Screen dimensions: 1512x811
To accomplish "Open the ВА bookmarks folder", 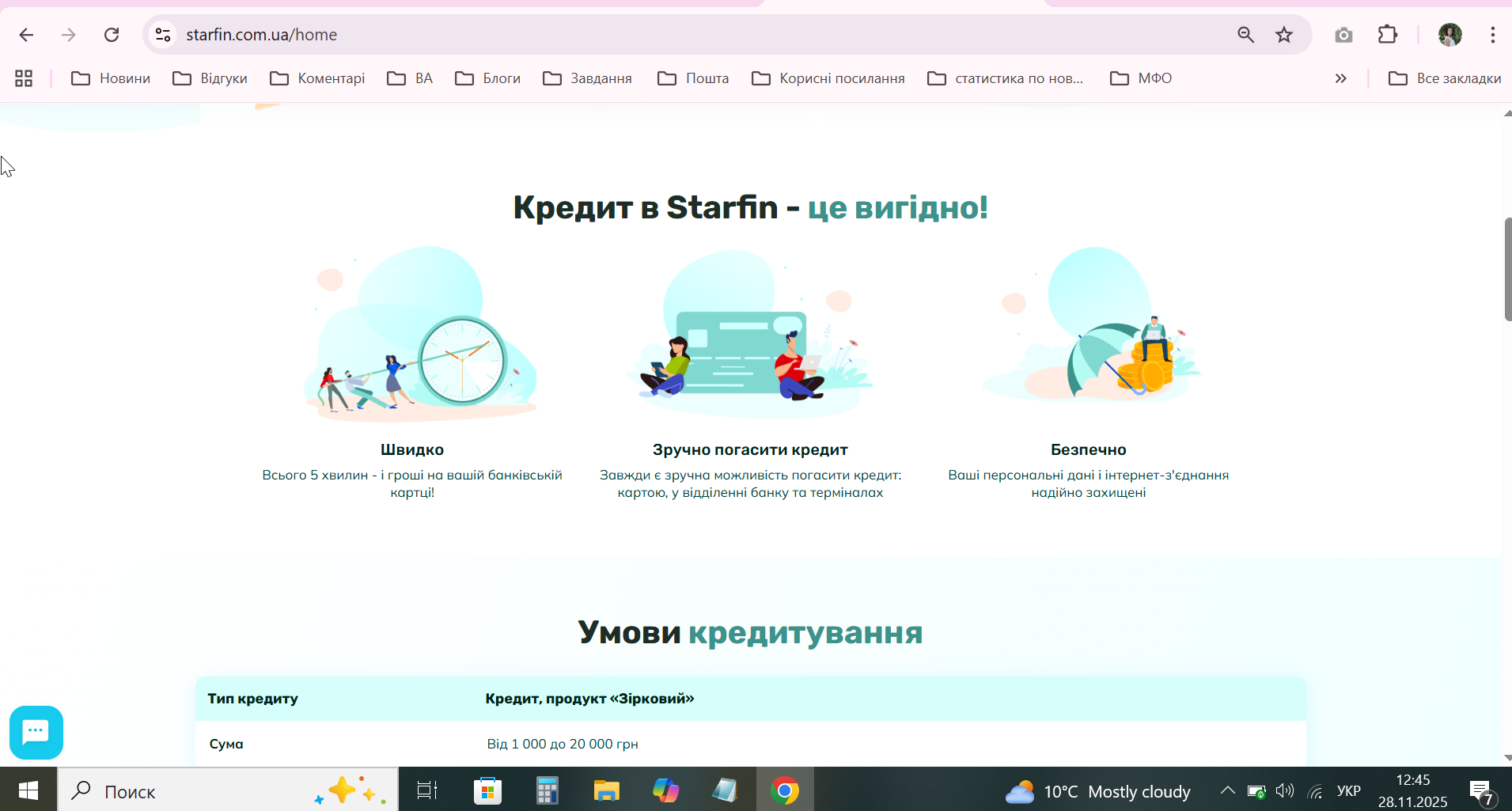I will [x=410, y=78].
